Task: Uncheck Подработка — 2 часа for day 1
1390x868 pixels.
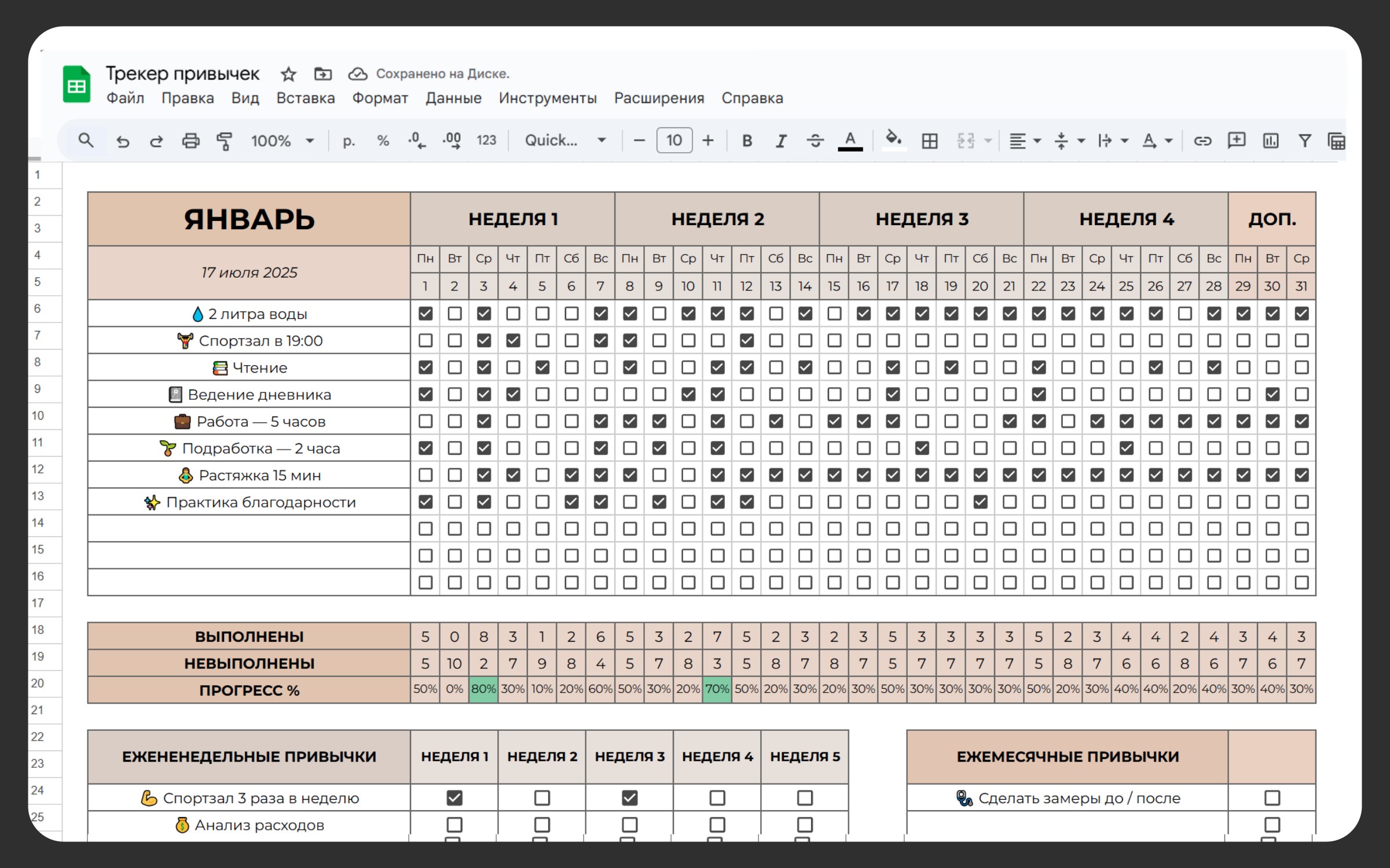Action: (x=426, y=448)
